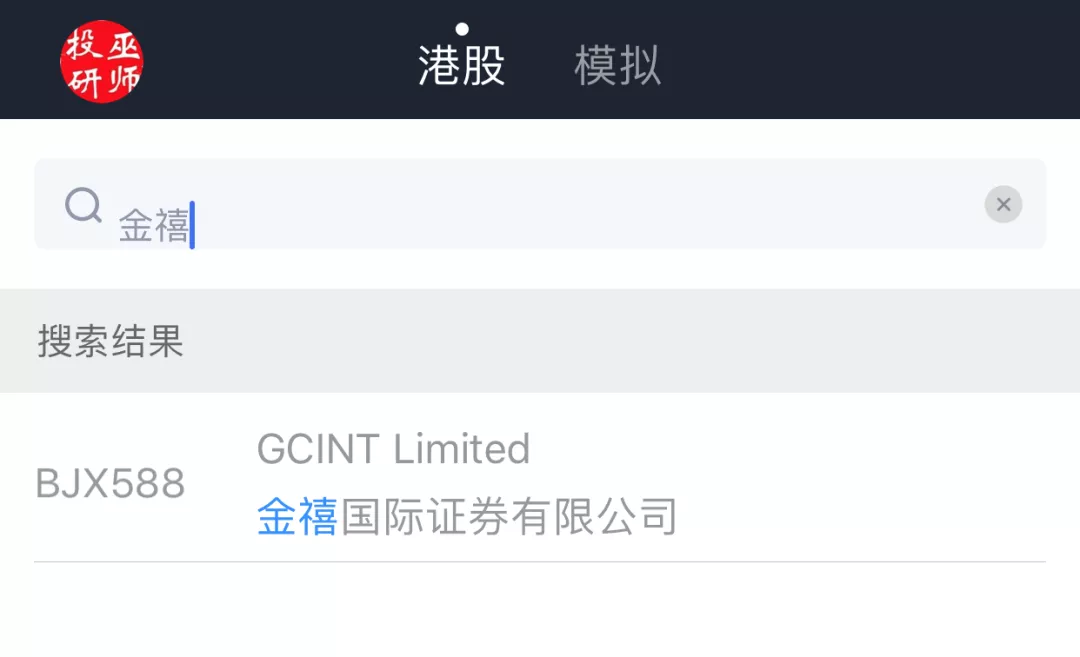Click the BJX588 stock code
Image resolution: width=1080 pixels, height=657 pixels.
pos(110,483)
